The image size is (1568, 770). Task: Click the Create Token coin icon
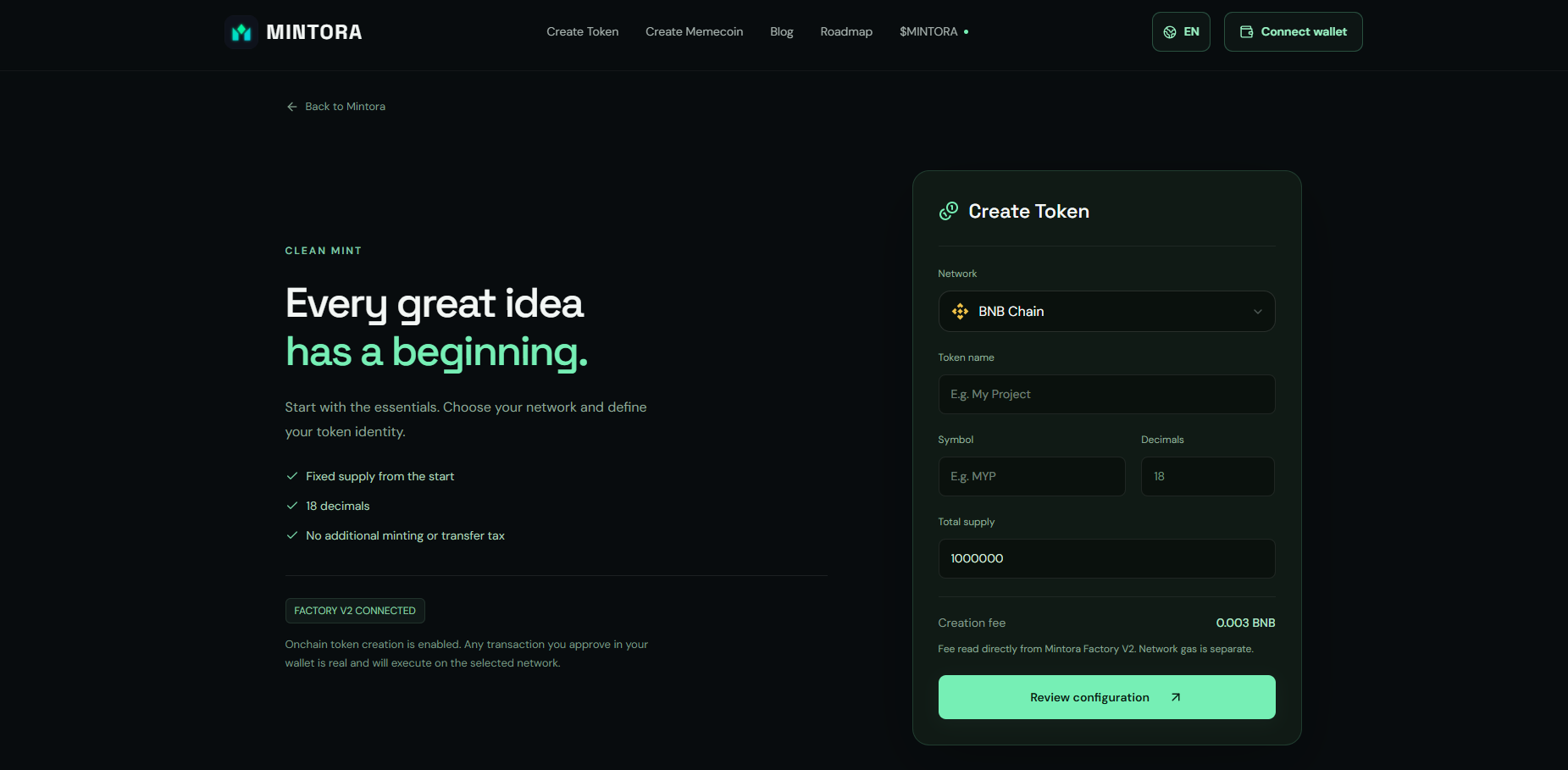[949, 211]
